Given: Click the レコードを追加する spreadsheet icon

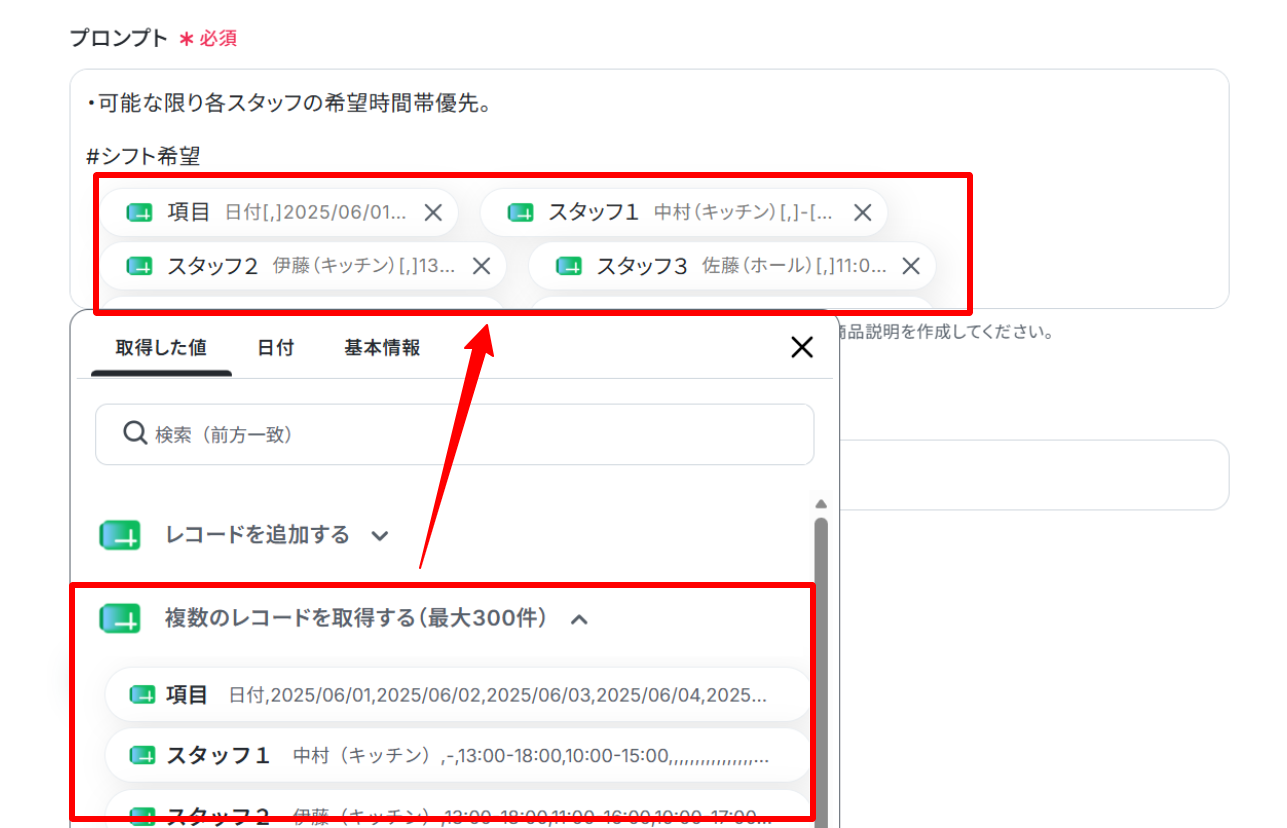Looking at the screenshot, I should point(120,535).
